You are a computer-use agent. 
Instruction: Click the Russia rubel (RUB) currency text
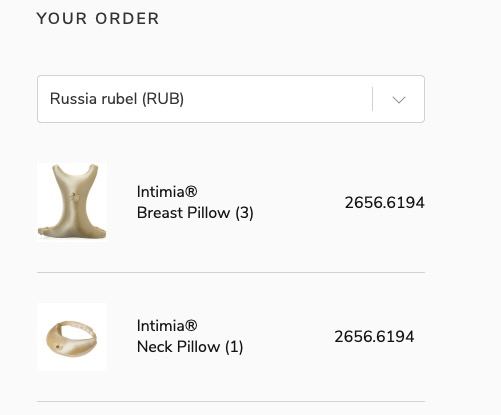click(117, 99)
